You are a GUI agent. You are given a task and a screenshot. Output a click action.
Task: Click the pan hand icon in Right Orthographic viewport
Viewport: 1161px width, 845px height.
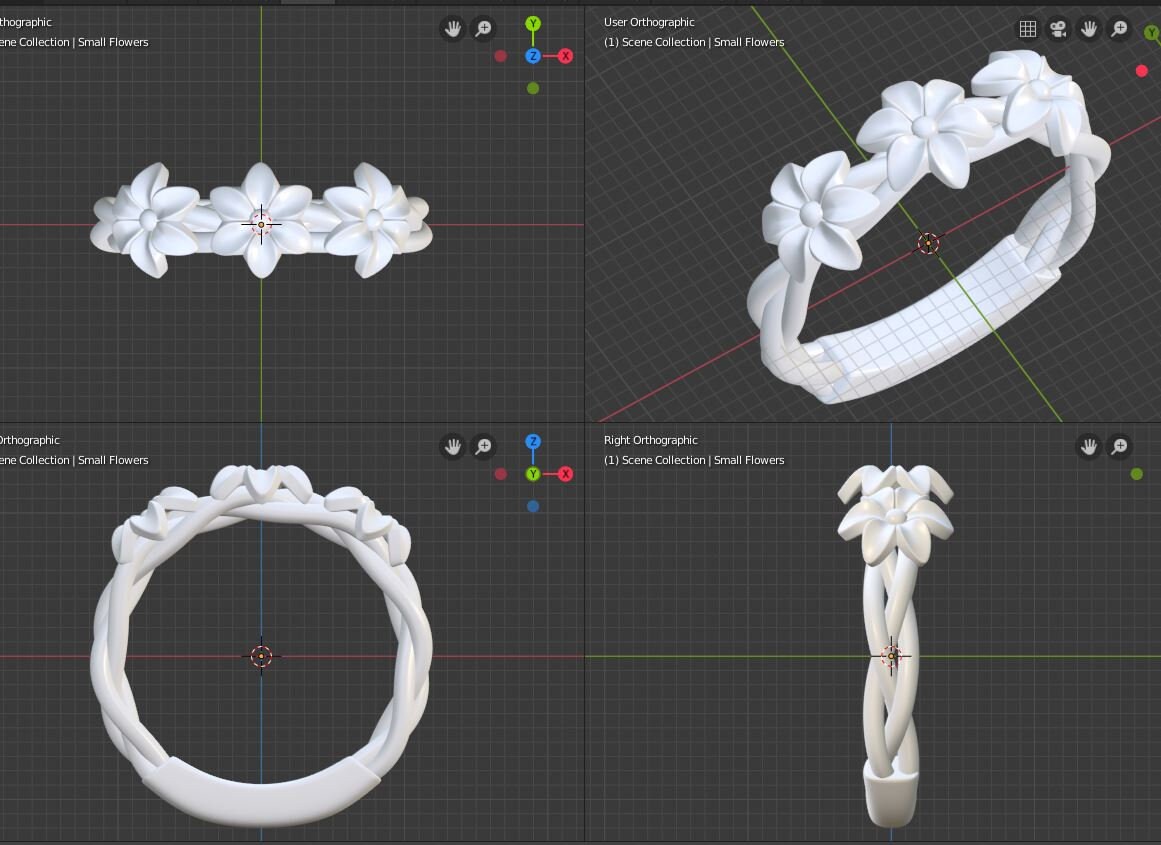(1088, 447)
